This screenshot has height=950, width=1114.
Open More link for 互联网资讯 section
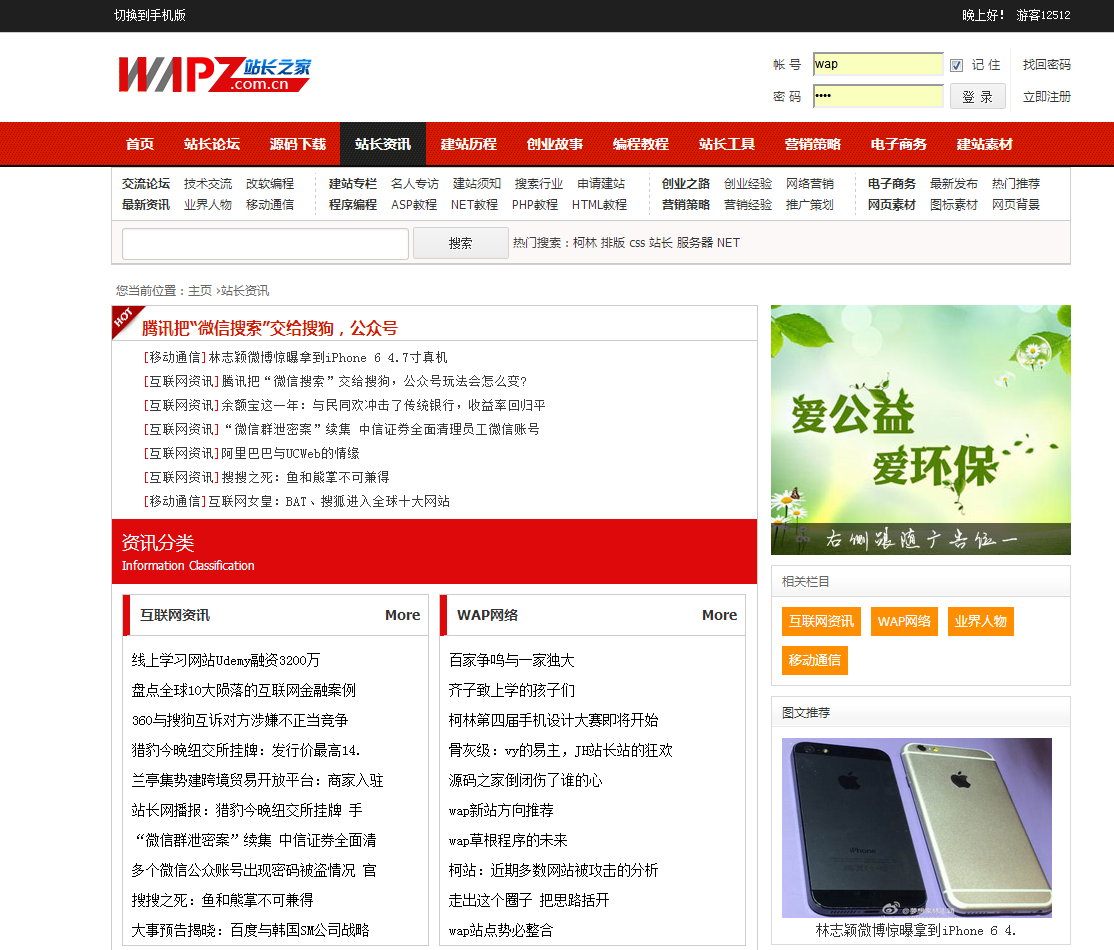[x=402, y=615]
